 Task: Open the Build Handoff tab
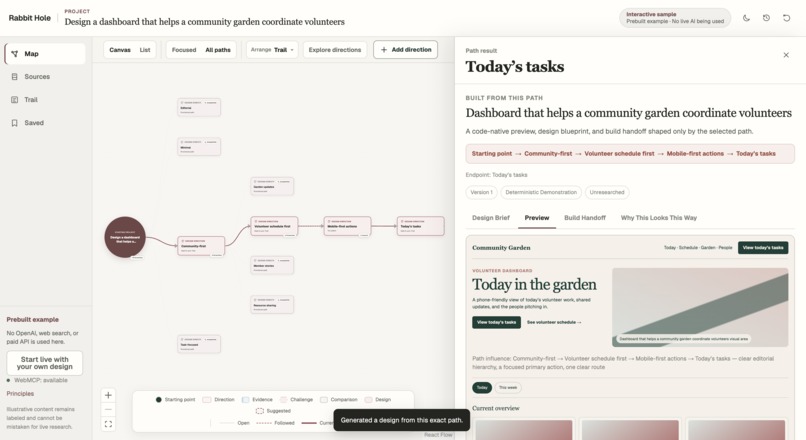[x=585, y=218]
